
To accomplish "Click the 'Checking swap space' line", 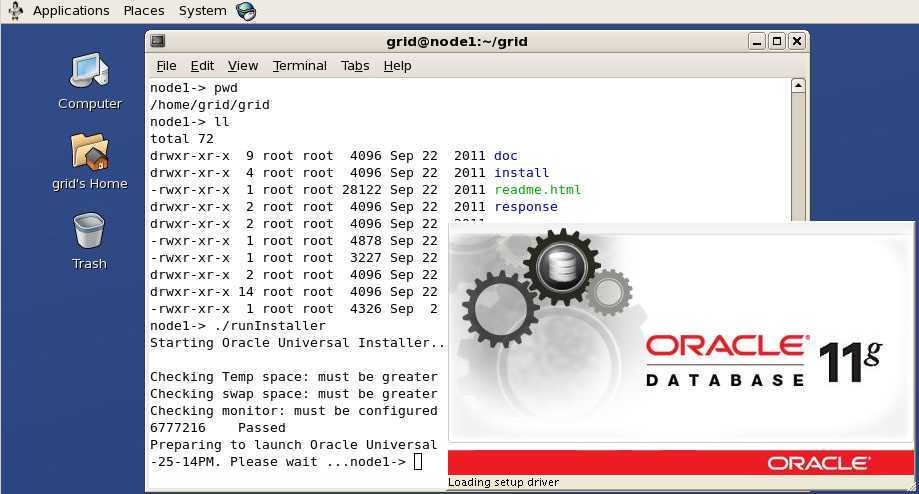I will [294, 394].
